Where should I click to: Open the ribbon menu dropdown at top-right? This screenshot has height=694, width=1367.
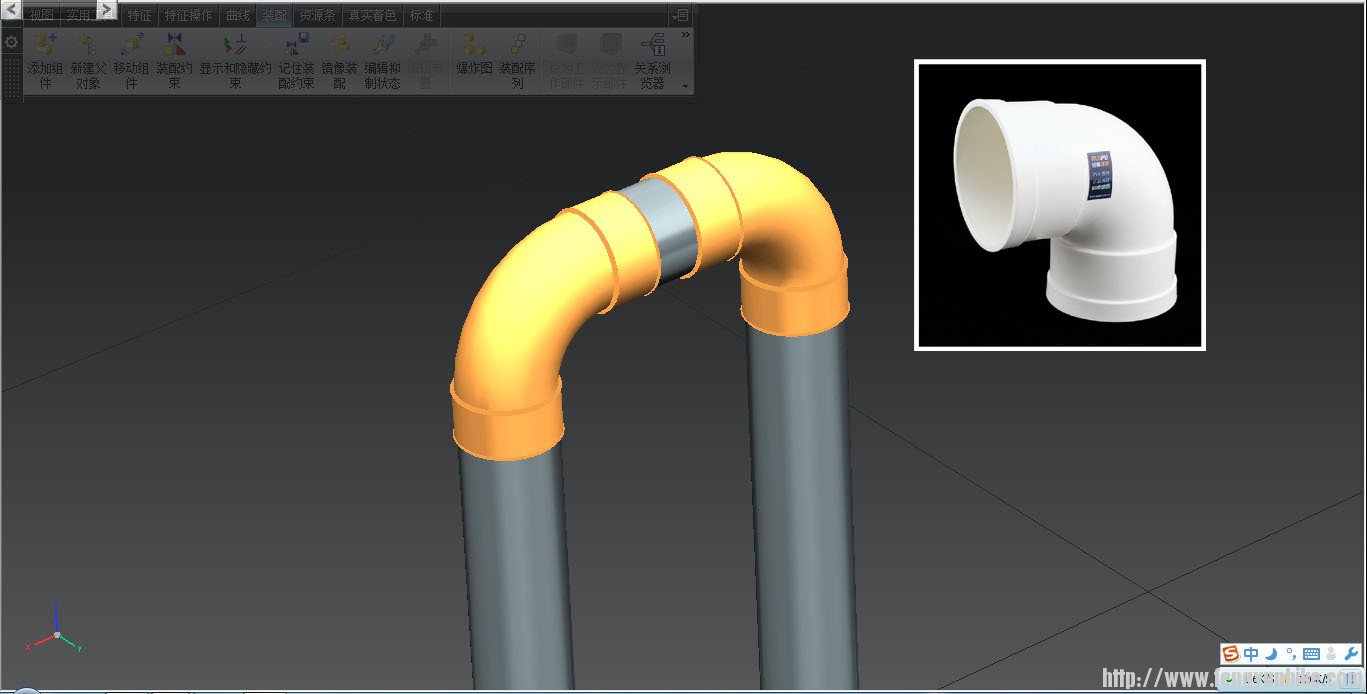680,15
